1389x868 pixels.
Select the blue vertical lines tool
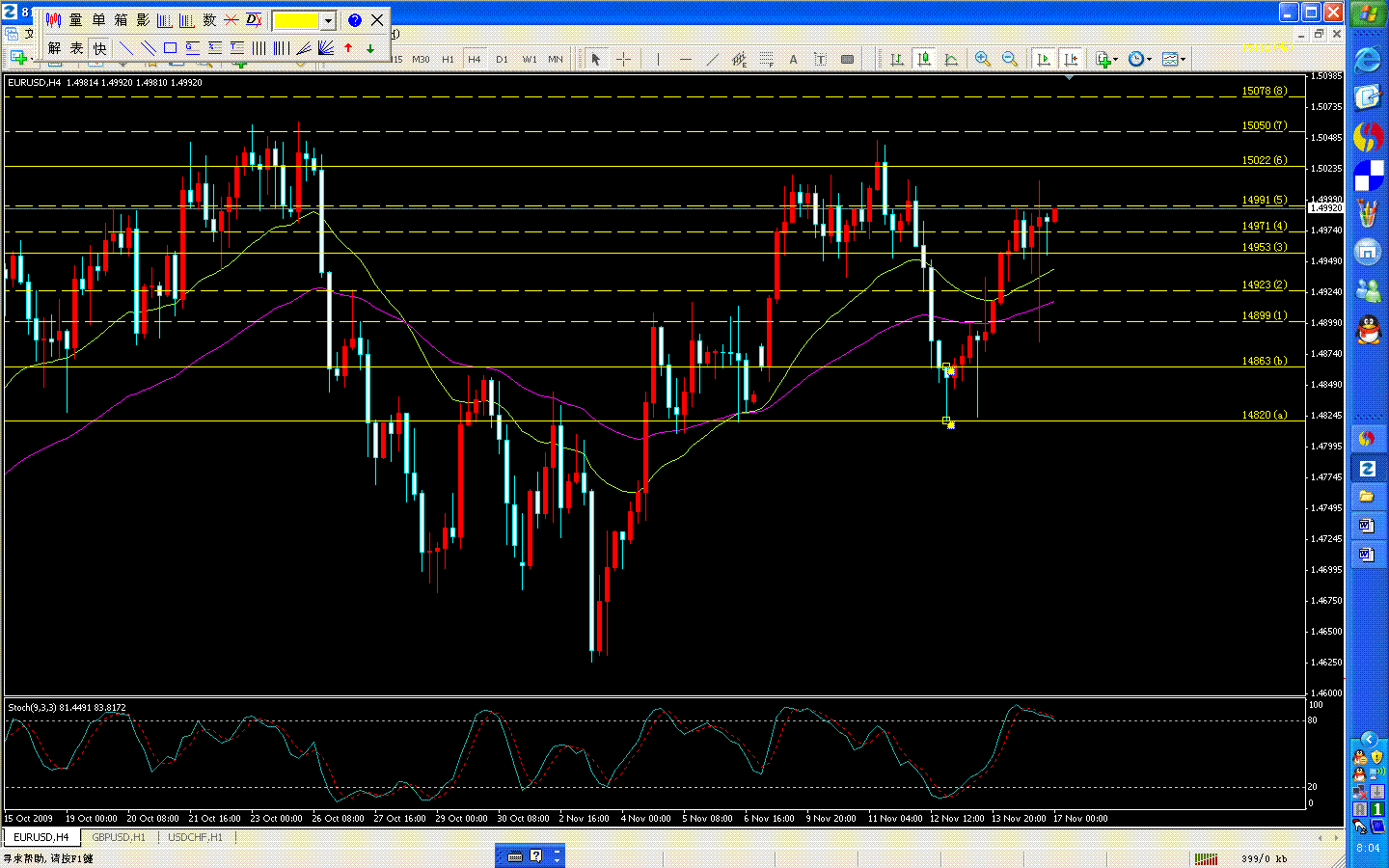click(259, 48)
